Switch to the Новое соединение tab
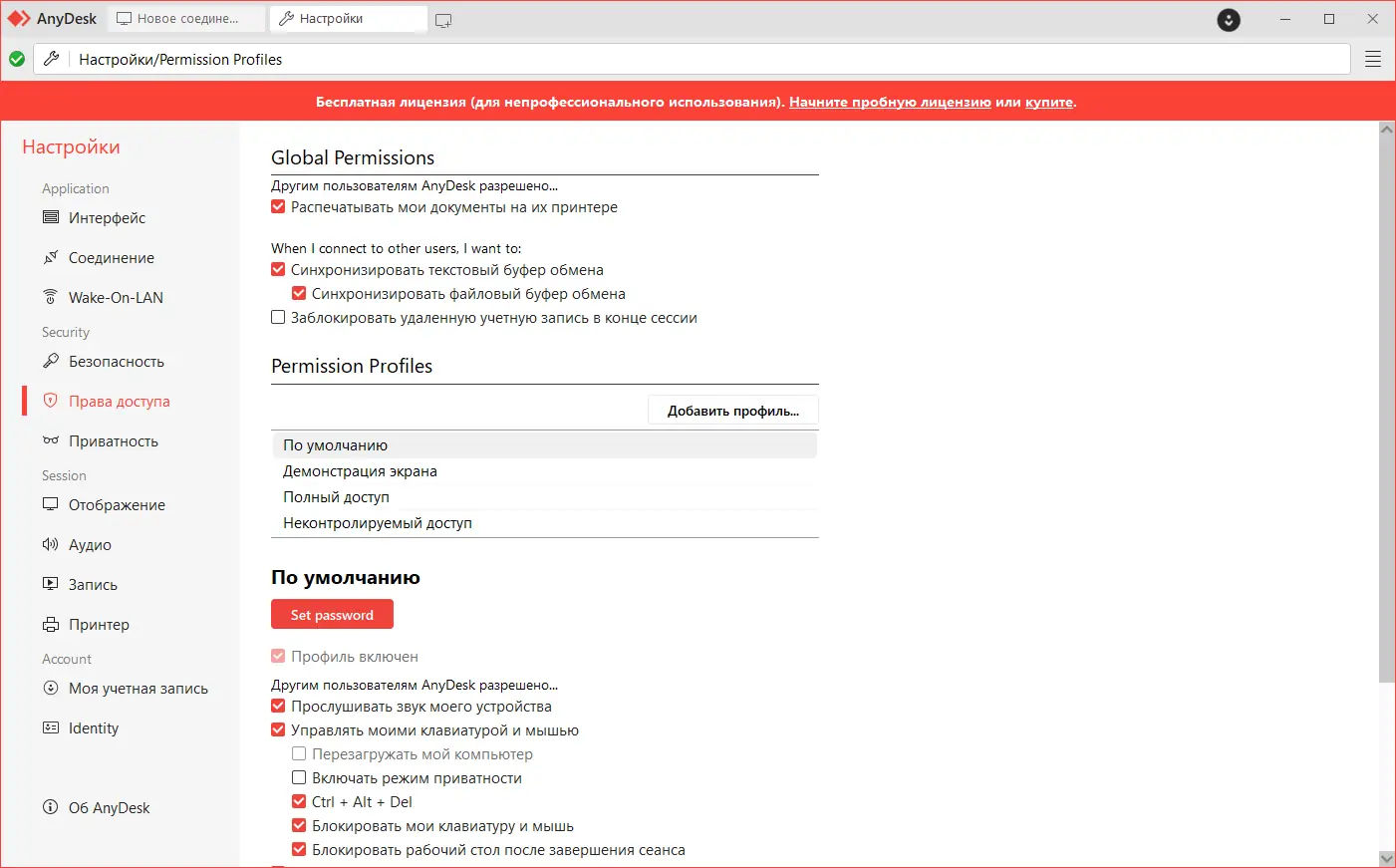1396x868 pixels. pos(186,19)
